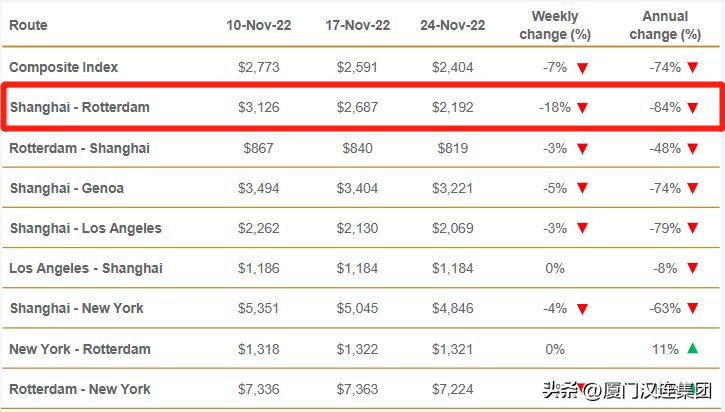Select the Shanghai - Los Angeles route label
725x412 pixels.
(x=85, y=228)
